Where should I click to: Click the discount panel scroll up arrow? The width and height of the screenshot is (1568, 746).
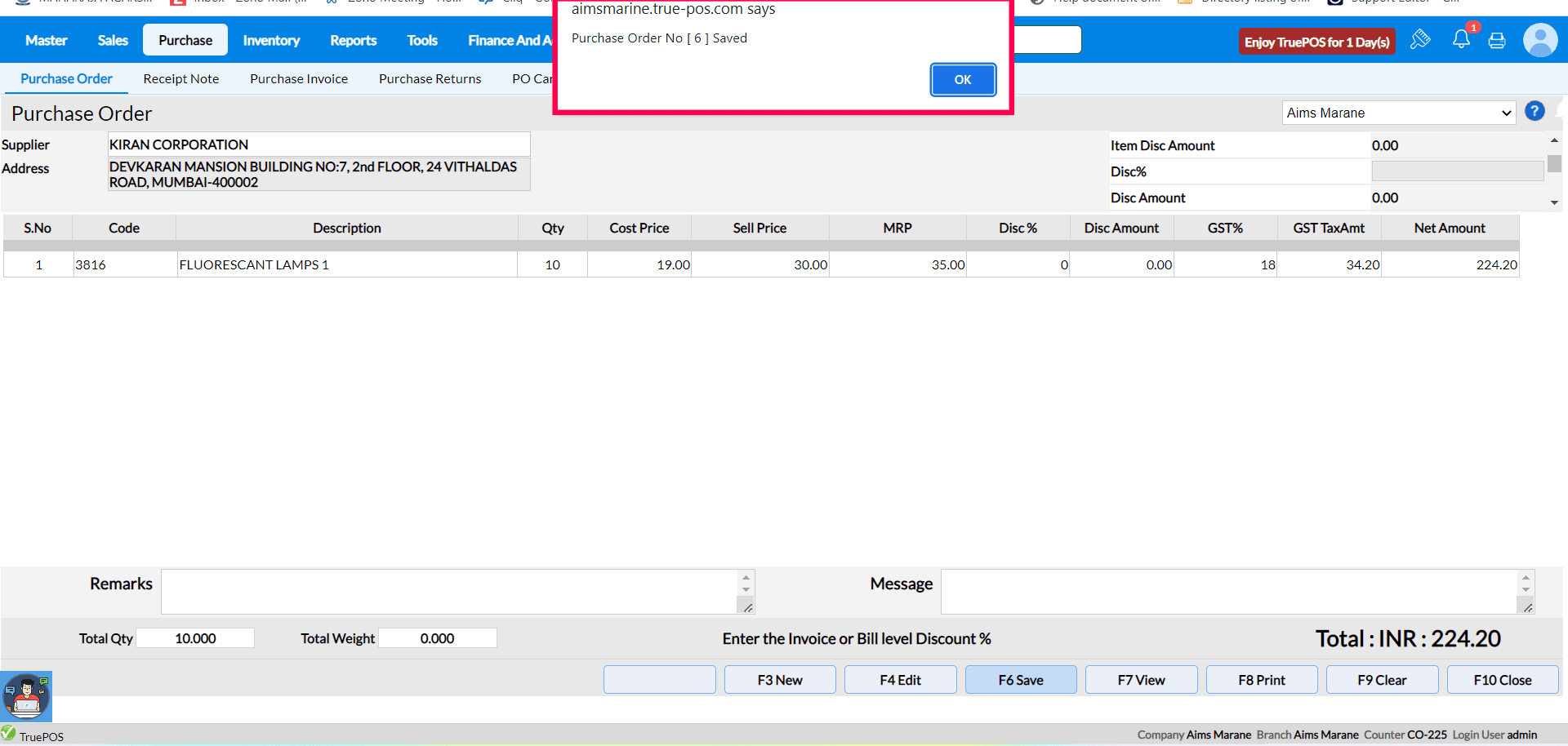[1554, 140]
